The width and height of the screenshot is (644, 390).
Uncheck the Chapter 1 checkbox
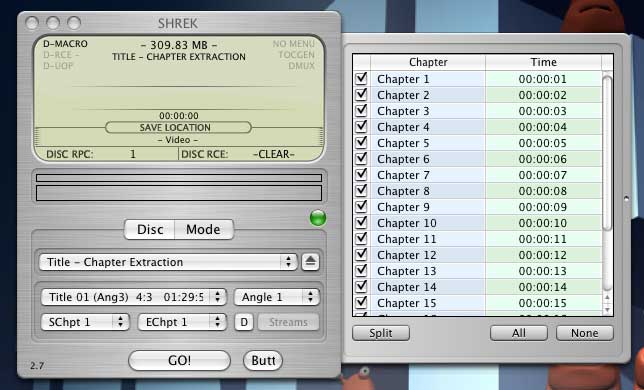click(361, 78)
